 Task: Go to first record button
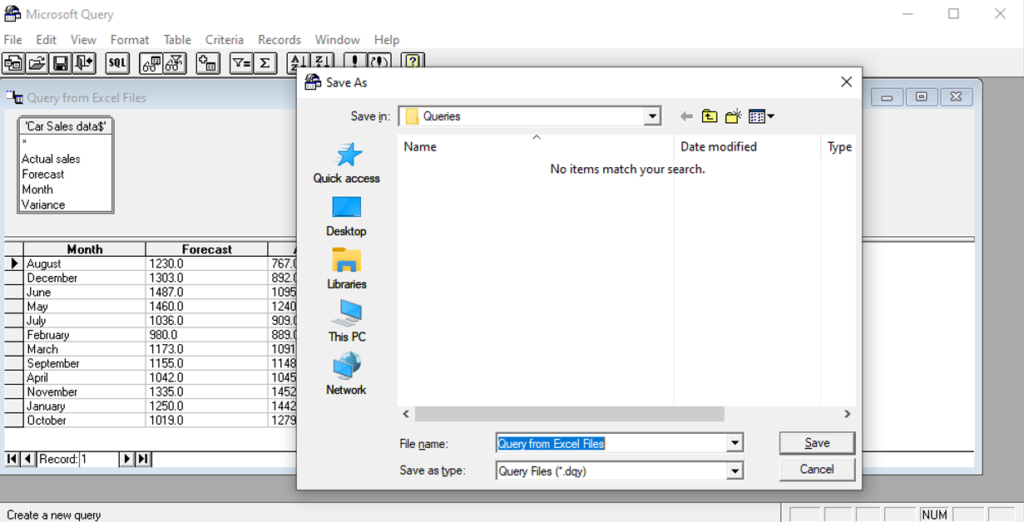coord(12,459)
